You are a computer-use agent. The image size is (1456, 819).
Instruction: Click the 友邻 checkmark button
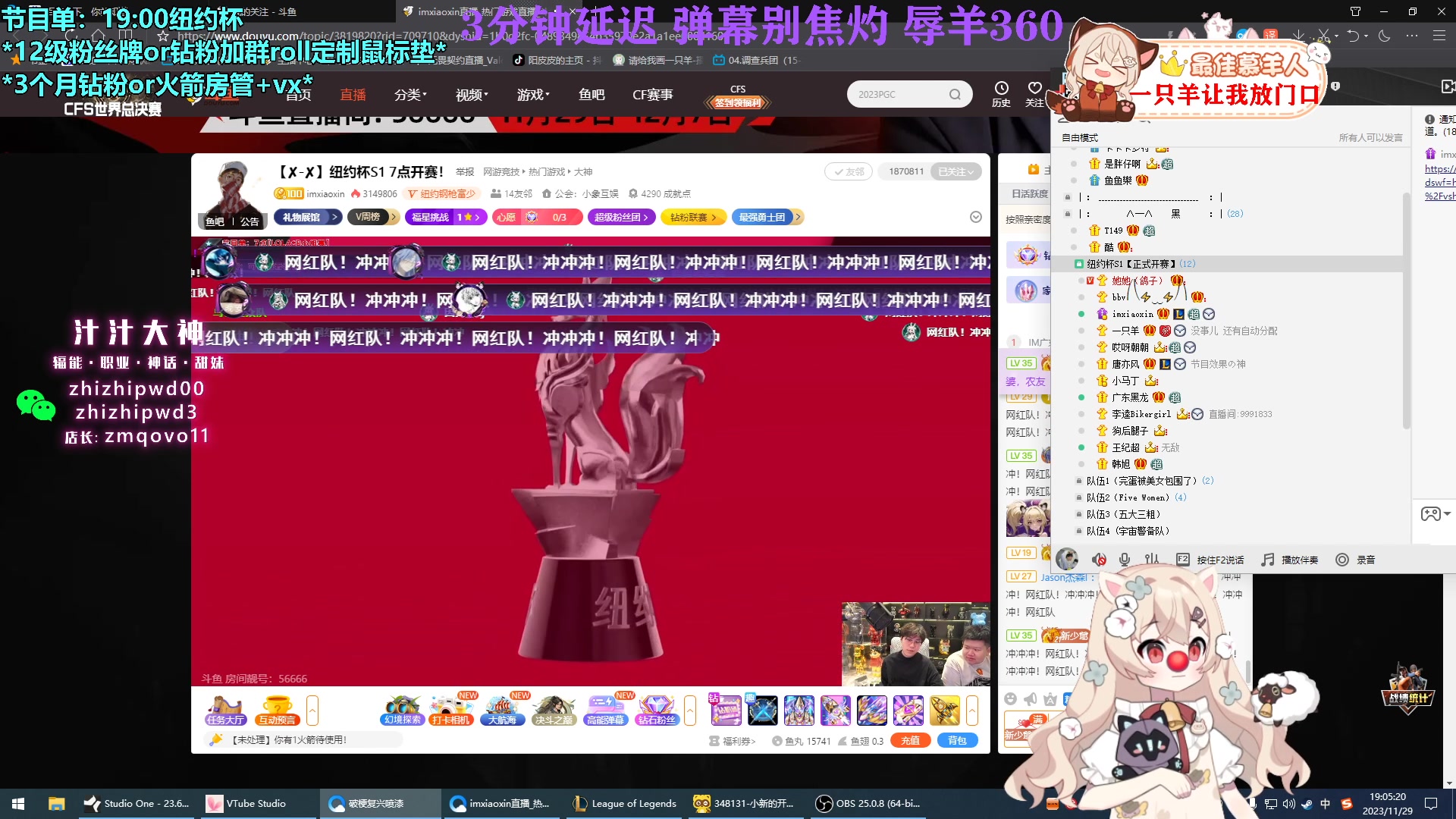[849, 171]
